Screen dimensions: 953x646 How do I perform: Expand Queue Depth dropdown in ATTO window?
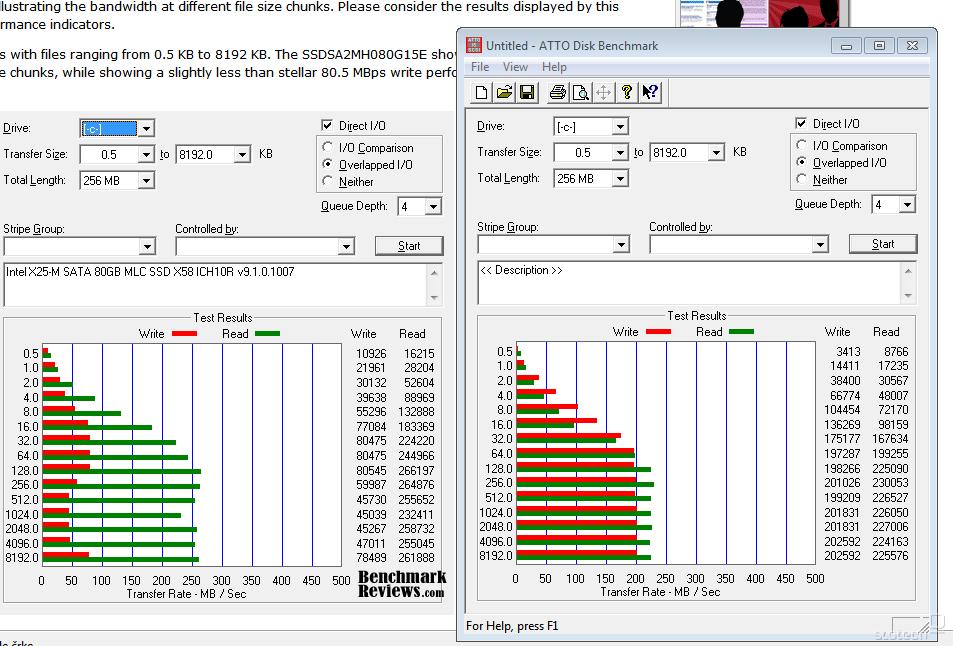(x=907, y=204)
